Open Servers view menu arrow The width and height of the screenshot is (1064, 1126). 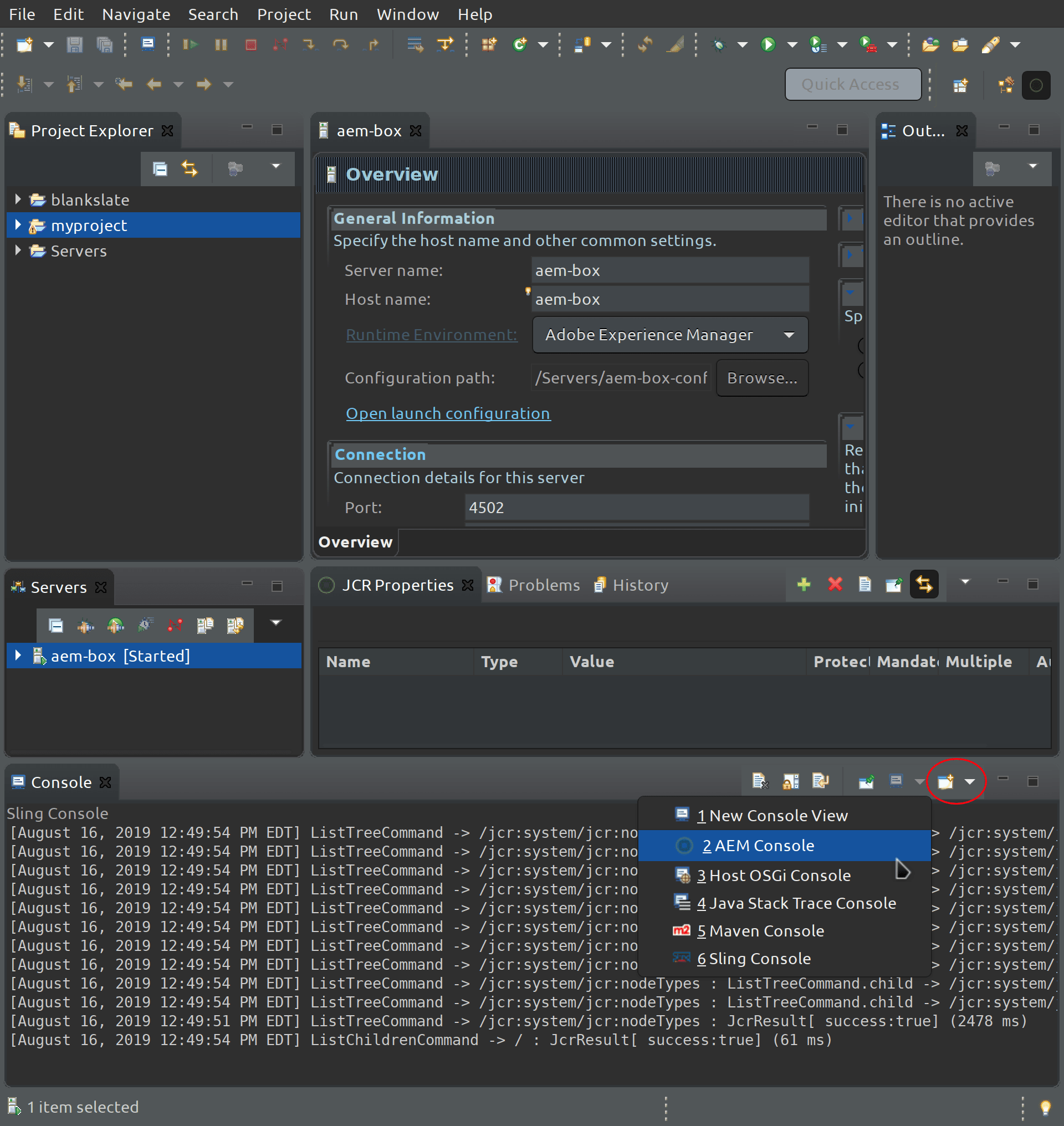click(275, 623)
